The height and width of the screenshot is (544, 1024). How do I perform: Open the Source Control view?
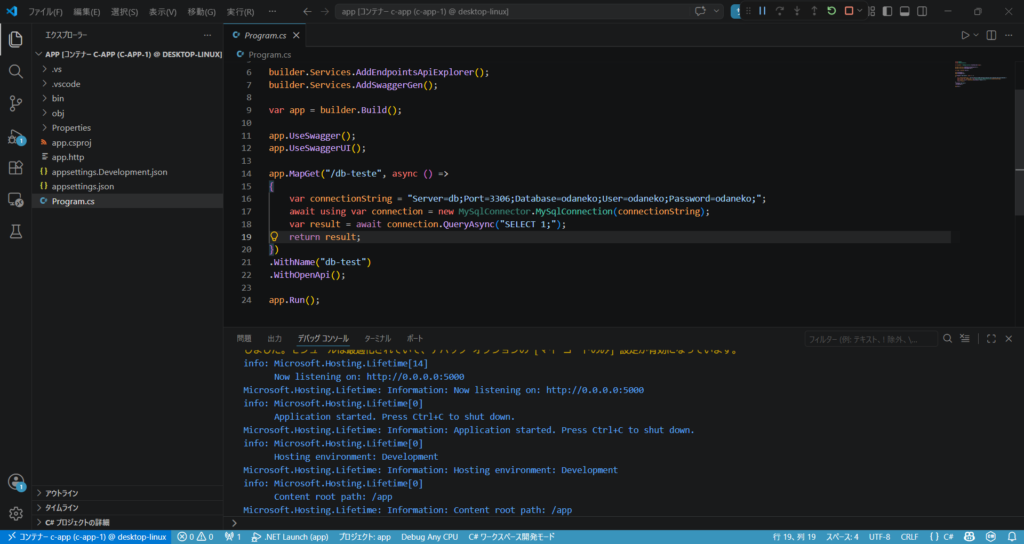[16, 103]
